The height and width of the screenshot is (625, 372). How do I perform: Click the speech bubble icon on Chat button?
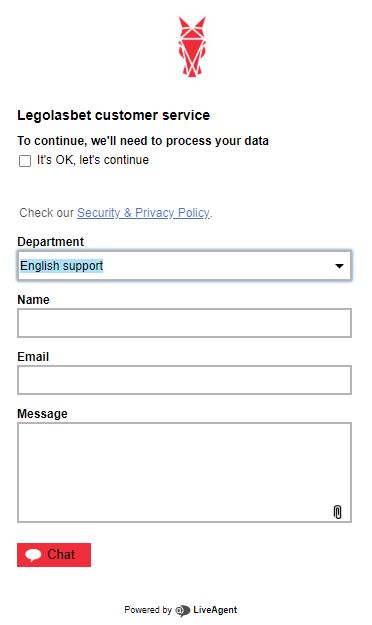coord(33,555)
